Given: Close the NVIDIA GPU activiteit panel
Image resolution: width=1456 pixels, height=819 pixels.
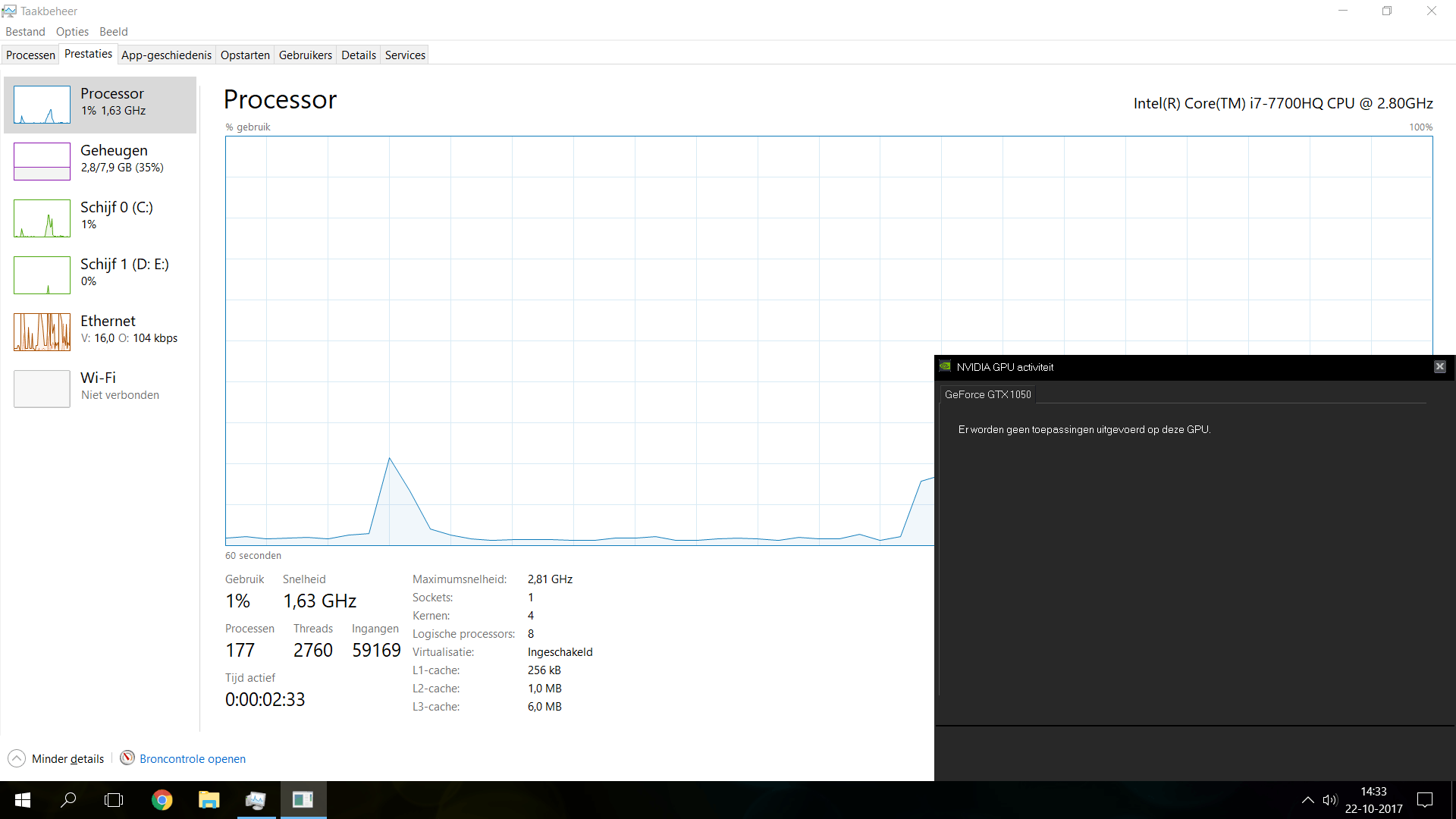Looking at the screenshot, I should click(1439, 367).
